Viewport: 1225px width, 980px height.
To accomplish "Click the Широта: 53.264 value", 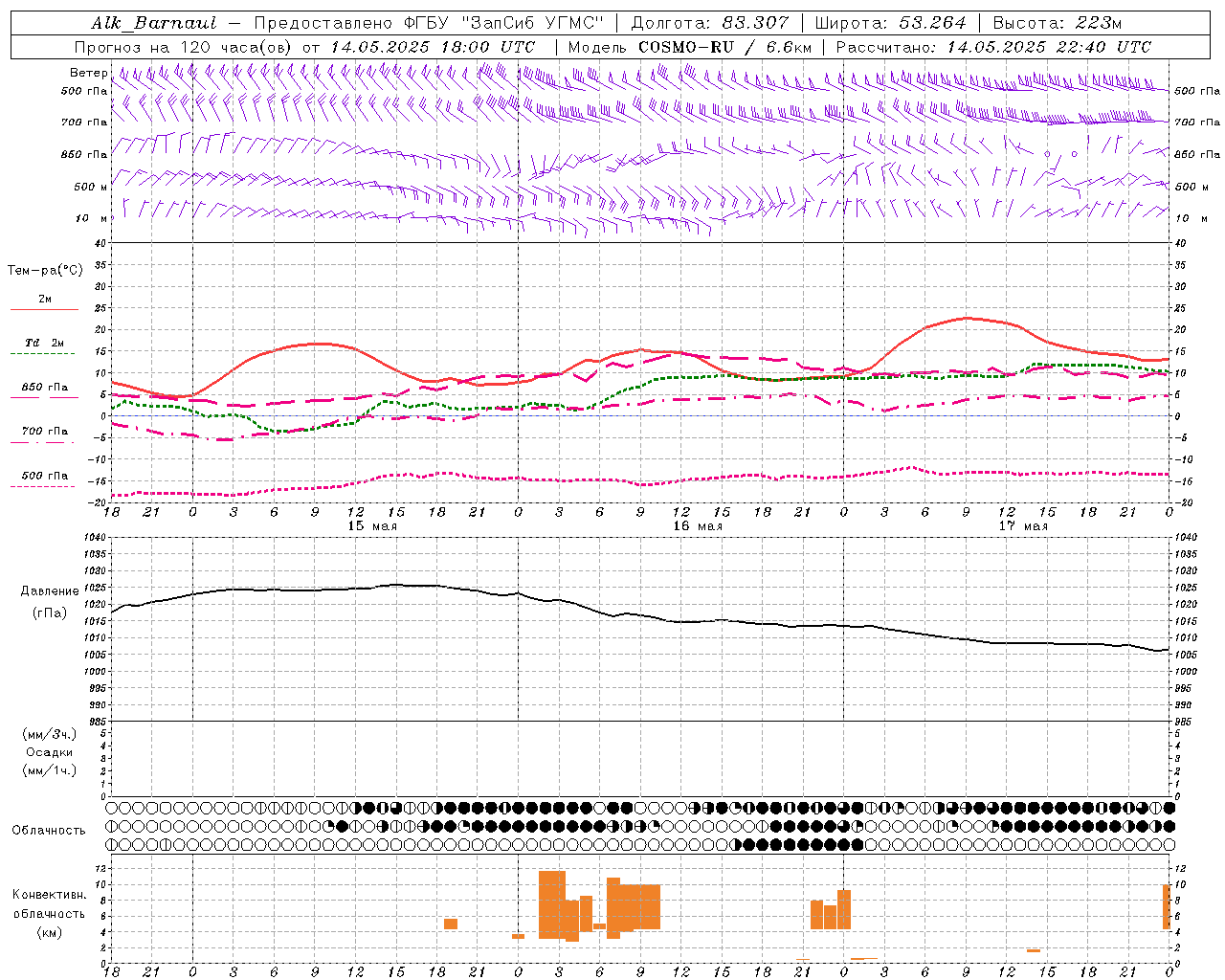I will [890, 23].
